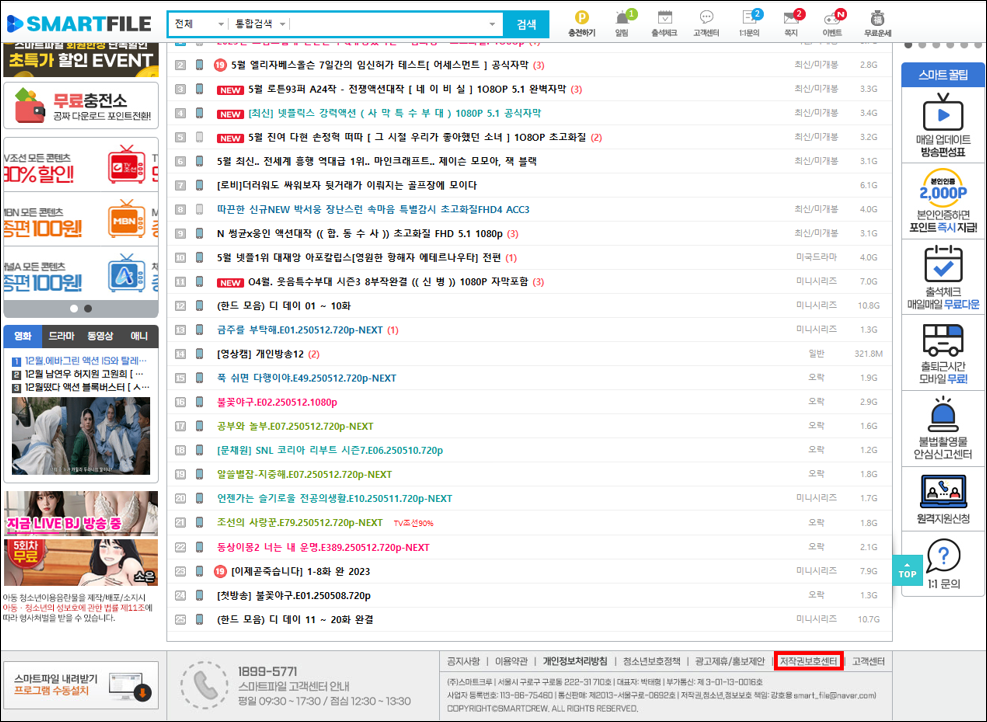Click the second banner carousel dot

click(x=88, y=308)
